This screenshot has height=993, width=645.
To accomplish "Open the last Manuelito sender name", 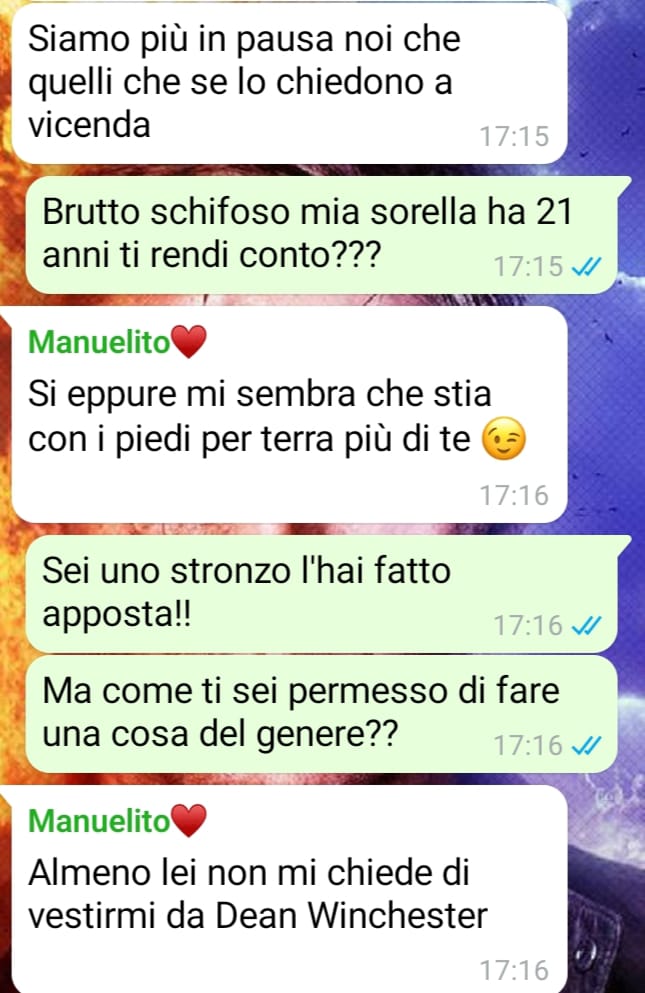I will coord(99,821).
